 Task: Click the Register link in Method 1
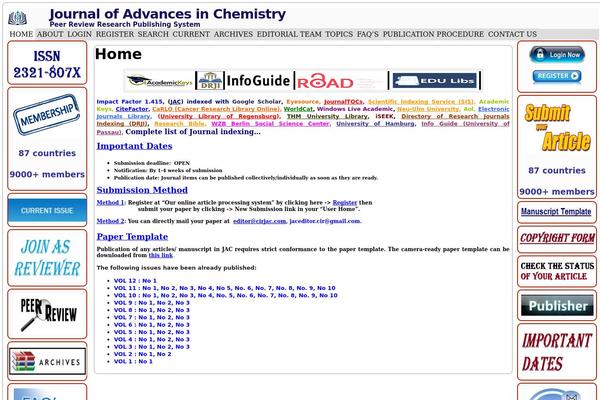click(345, 202)
